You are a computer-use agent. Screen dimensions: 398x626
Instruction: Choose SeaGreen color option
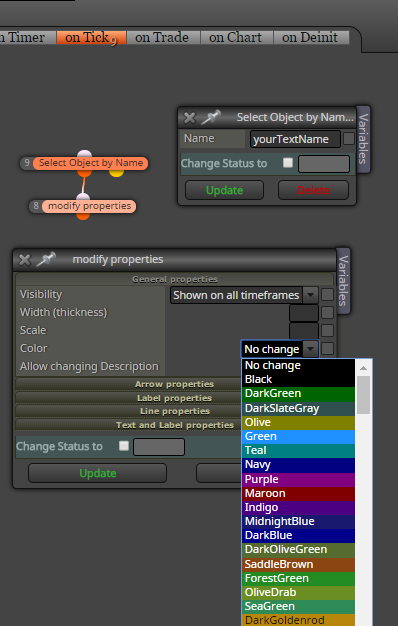pyautogui.click(x=298, y=607)
